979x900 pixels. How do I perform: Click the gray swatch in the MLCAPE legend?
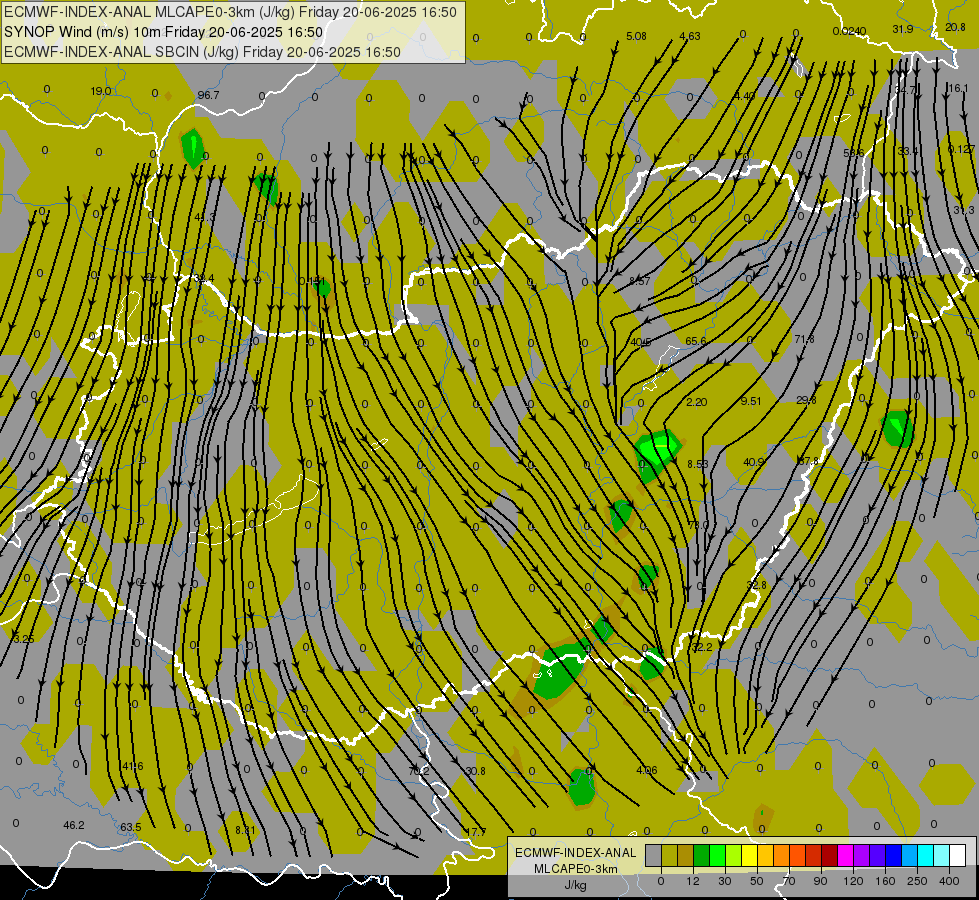pos(653,855)
